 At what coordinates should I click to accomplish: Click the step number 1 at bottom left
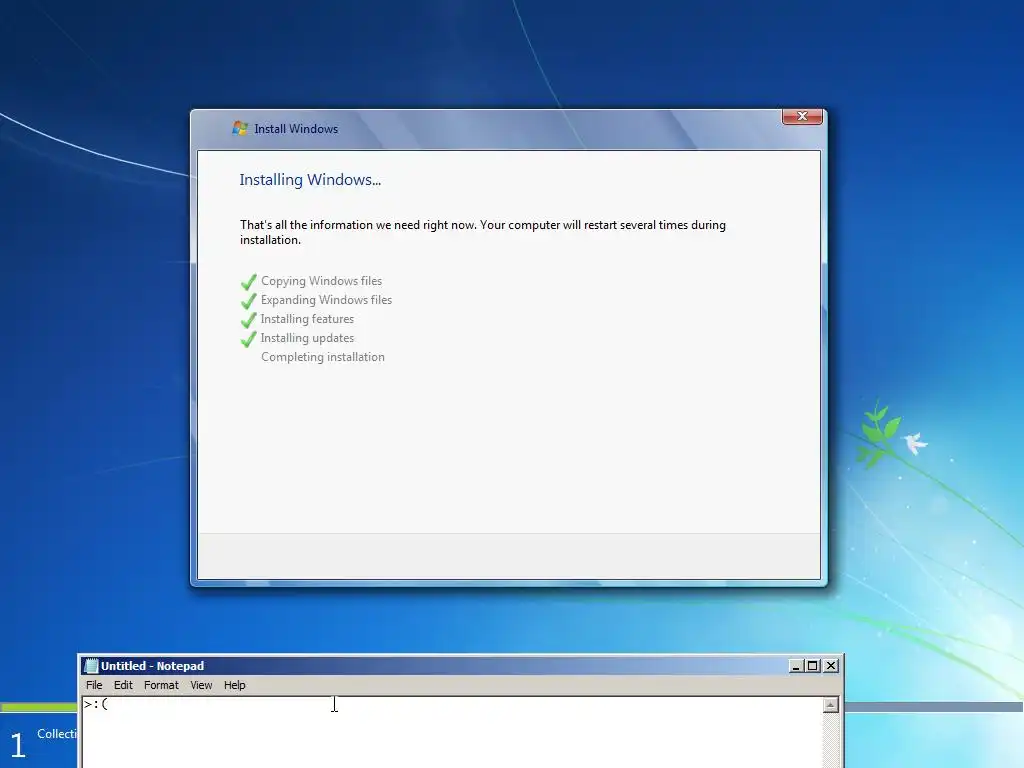18,745
